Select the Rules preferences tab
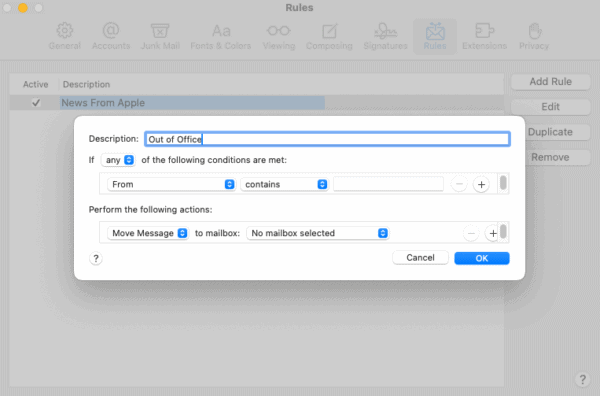Screen dimensions: 600x396 [435, 37]
